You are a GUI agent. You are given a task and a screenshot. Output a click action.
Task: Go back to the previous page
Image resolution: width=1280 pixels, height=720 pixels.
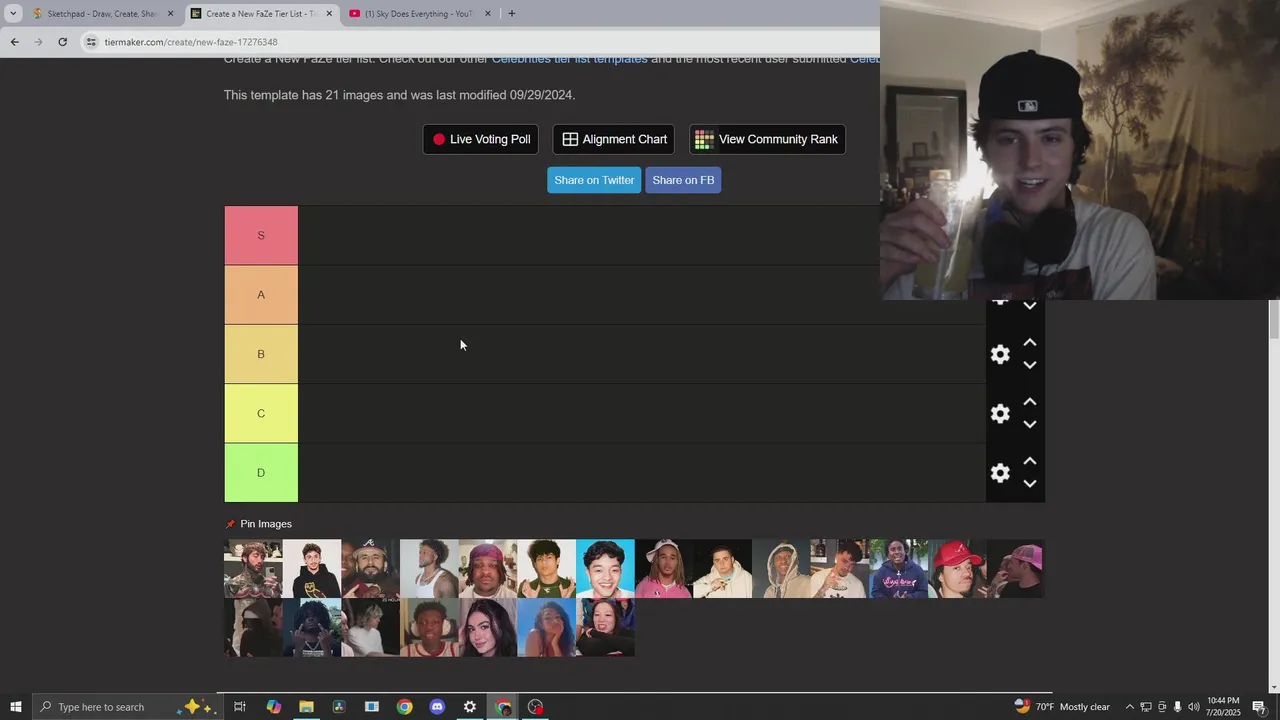[x=14, y=42]
